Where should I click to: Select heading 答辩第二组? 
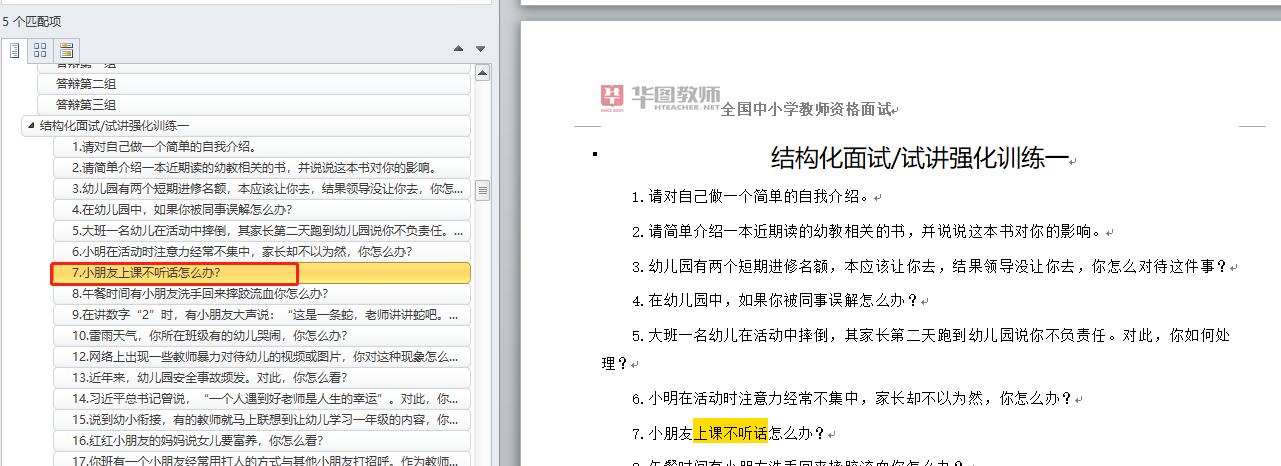coord(85,84)
